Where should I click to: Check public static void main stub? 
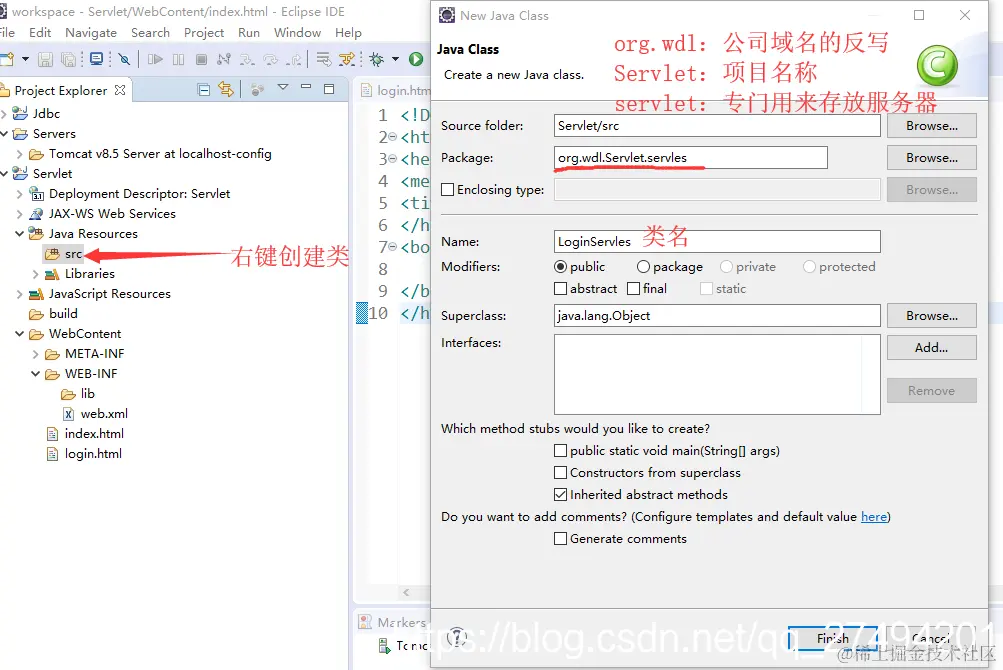tap(560, 451)
